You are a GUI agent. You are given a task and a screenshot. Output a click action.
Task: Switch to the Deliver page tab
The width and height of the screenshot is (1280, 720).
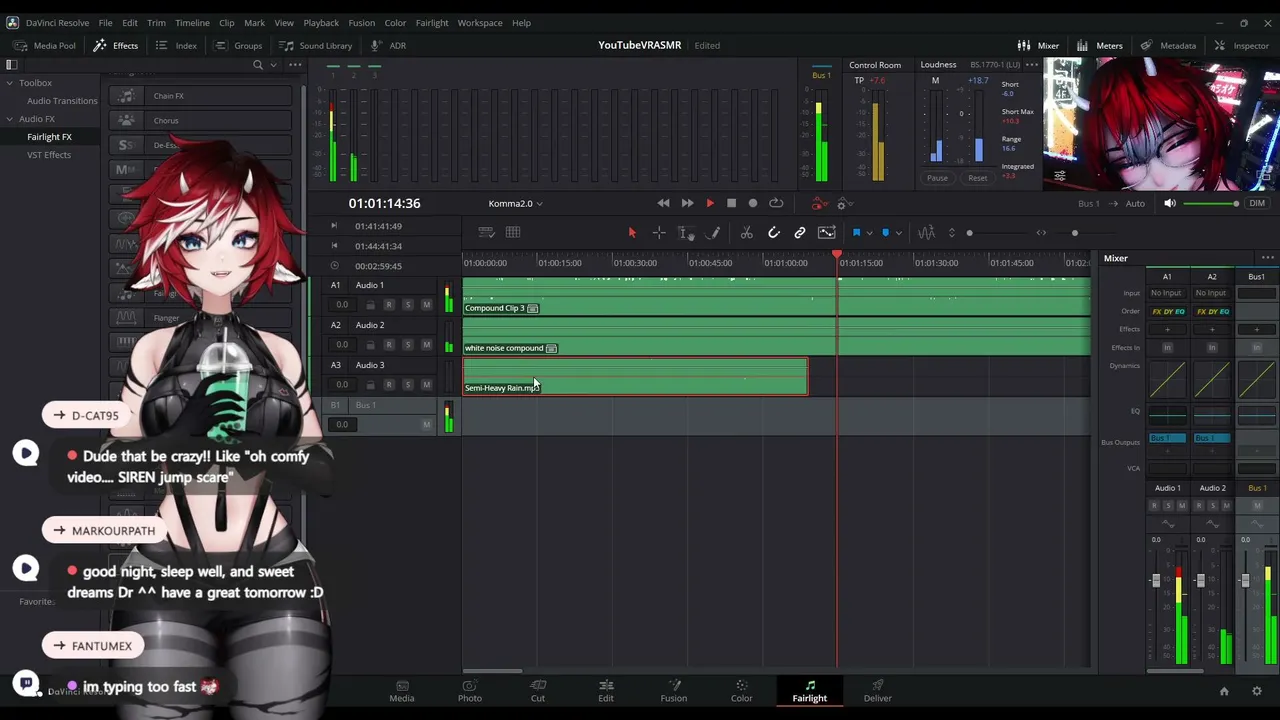[877, 690]
